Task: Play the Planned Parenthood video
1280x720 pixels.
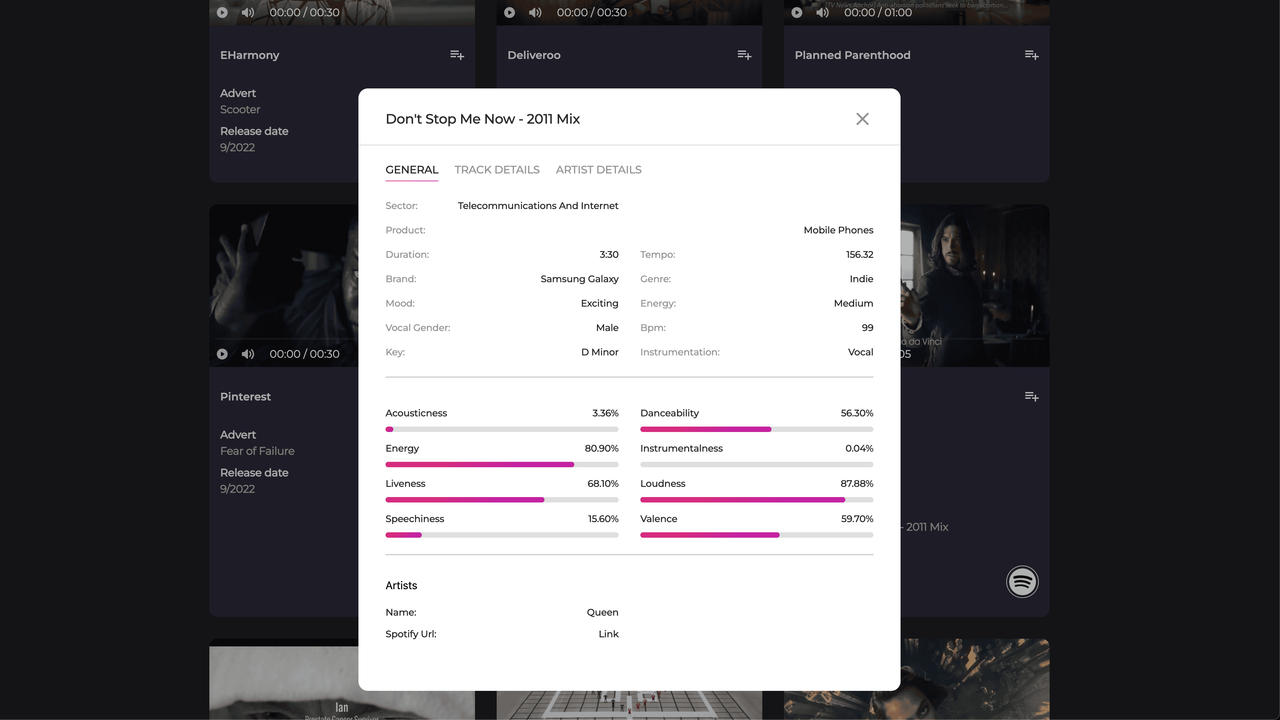Action: tap(797, 13)
